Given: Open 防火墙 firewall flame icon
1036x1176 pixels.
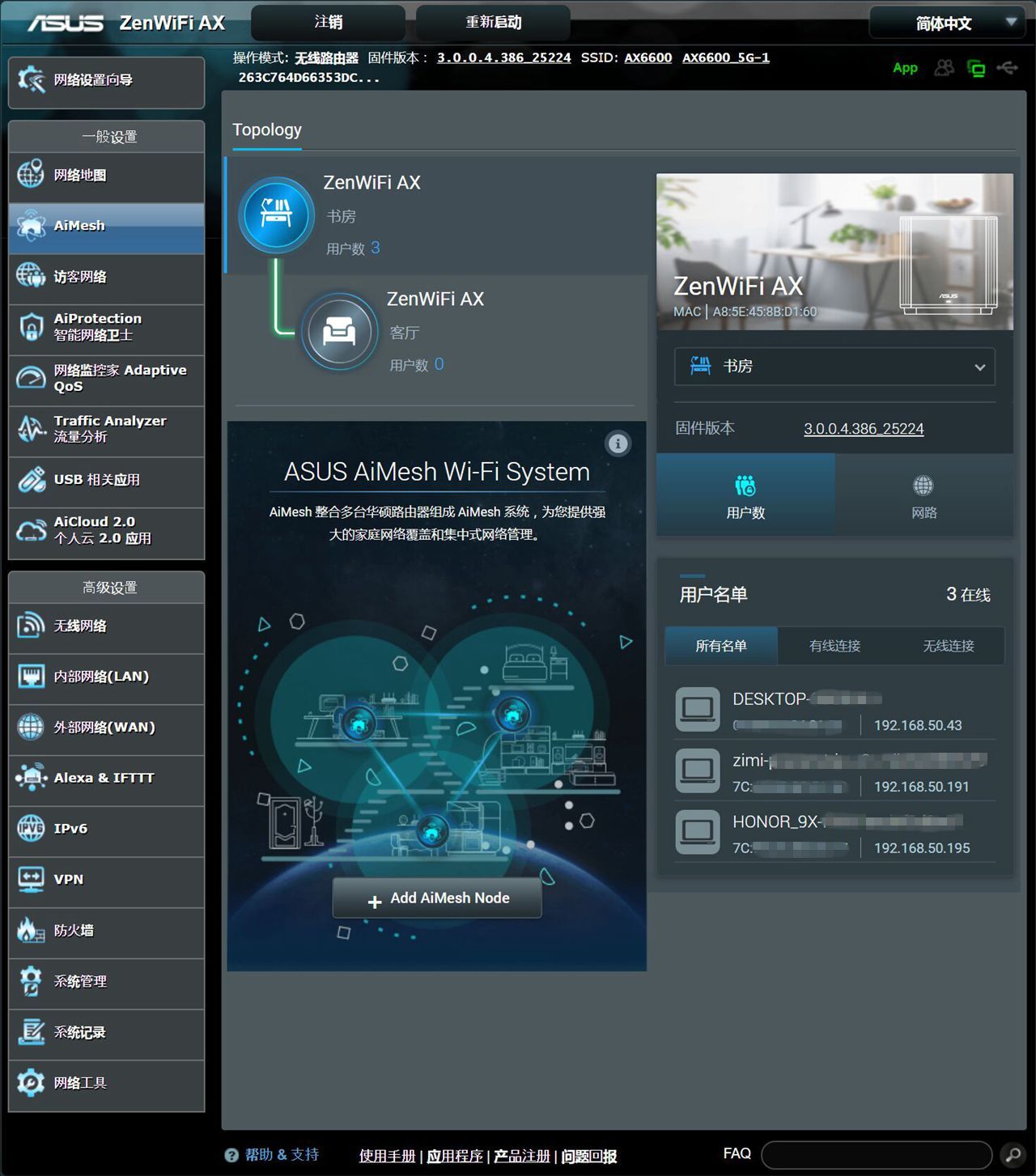Looking at the screenshot, I should pyautogui.click(x=31, y=930).
